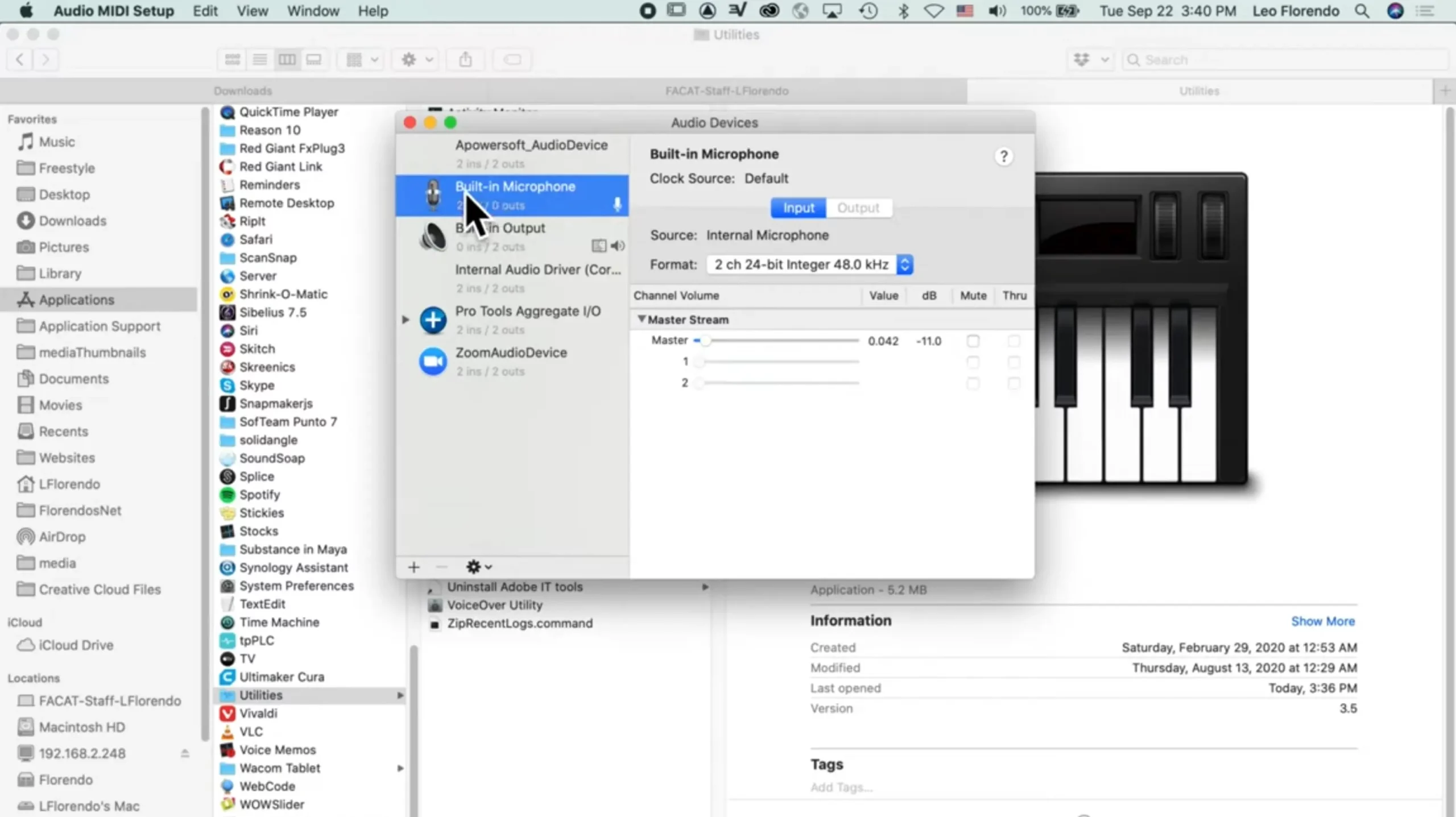Click the ZoomAudioDevice camera icon
The height and width of the screenshot is (817, 1456).
coord(433,361)
